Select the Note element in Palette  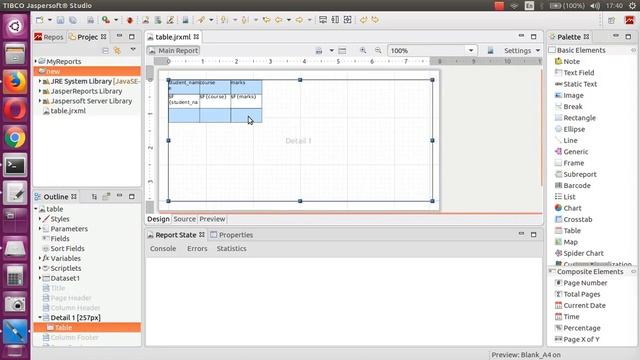tap(567, 61)
